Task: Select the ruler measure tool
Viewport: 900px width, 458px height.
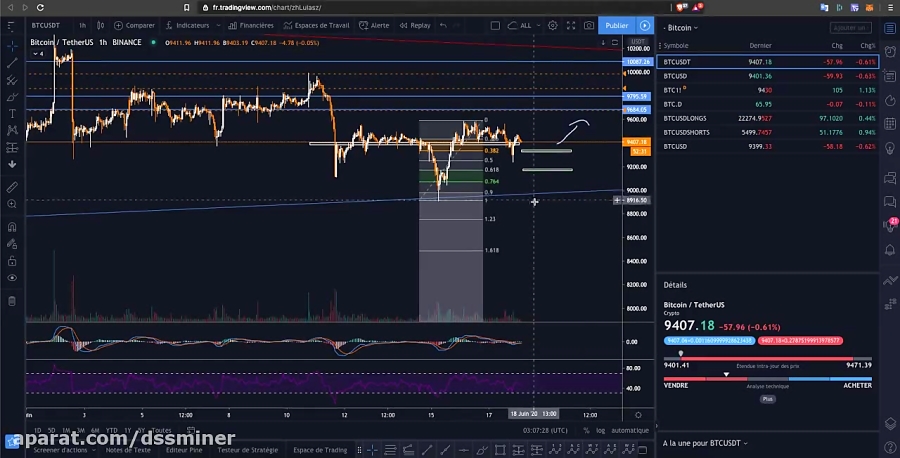Action: click(x=12, y=187)
